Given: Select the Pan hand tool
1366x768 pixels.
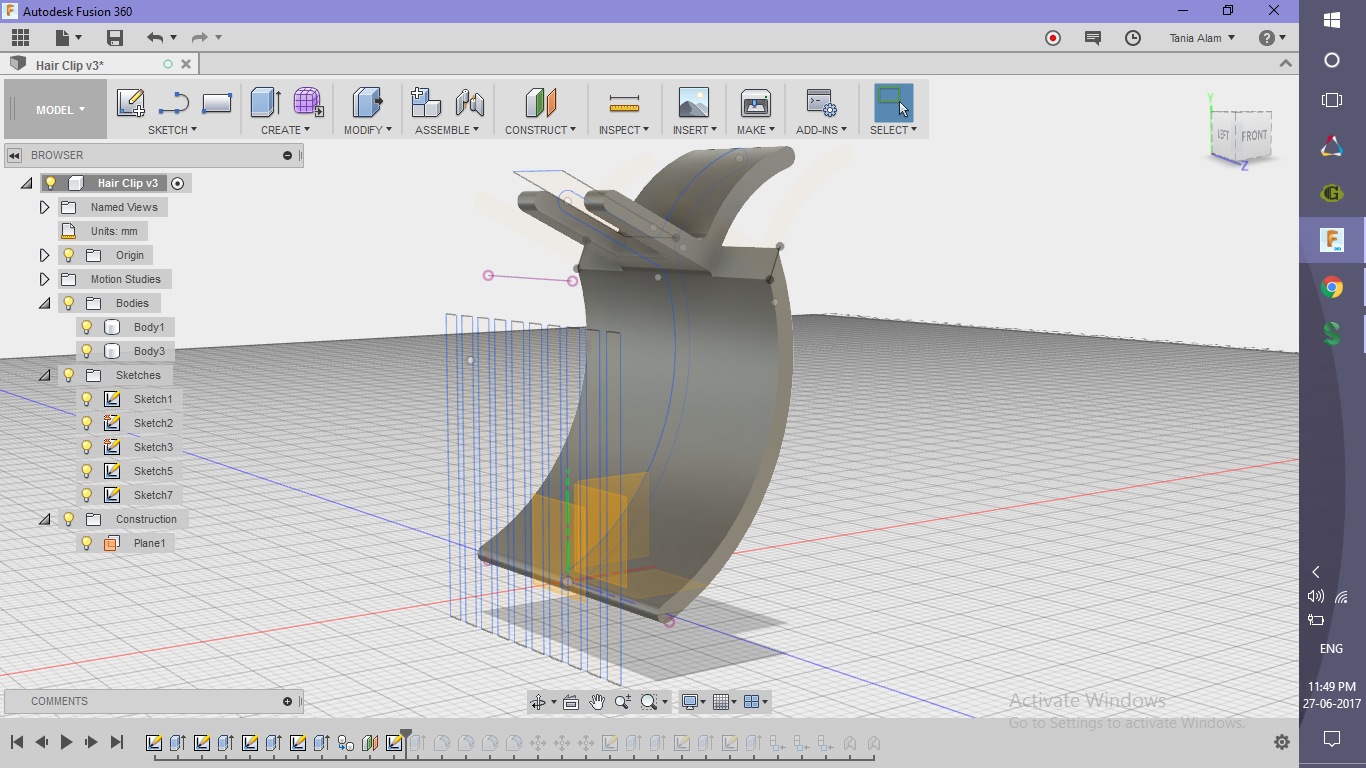Looking at the screenshot, I should (597, 702).
